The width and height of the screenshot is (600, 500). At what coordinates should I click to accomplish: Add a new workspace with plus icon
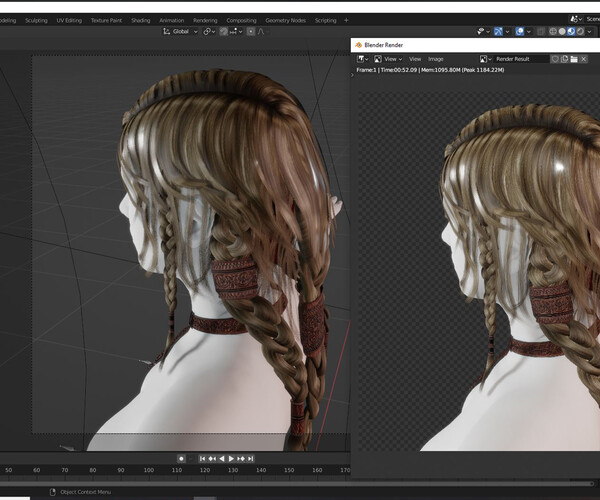point(346,20)
